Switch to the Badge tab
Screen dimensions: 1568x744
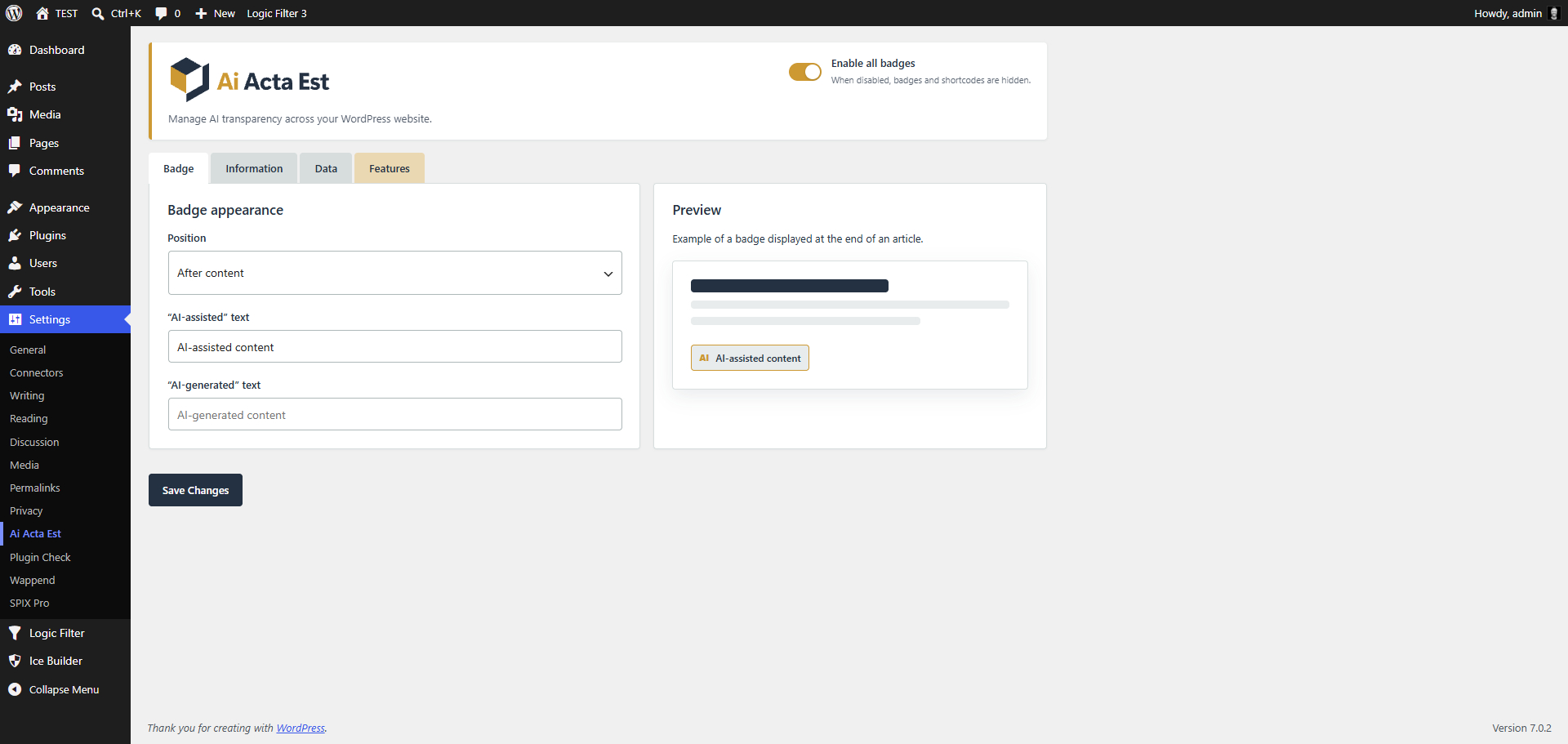click(179, 168)
